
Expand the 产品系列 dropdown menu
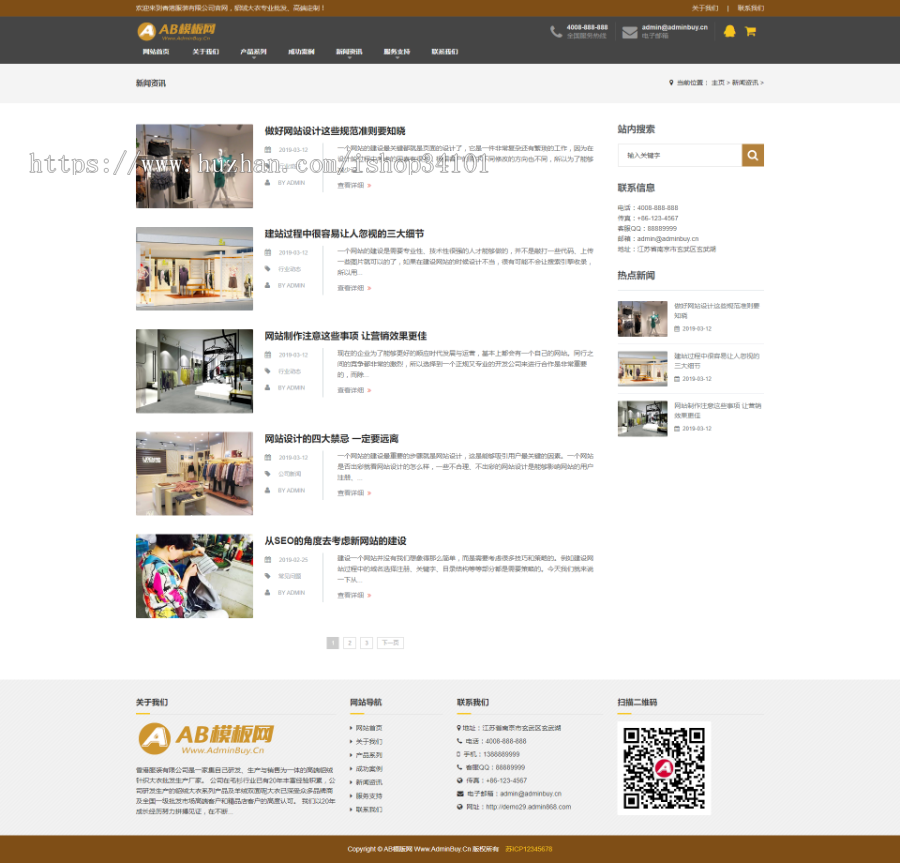[254, 51]
